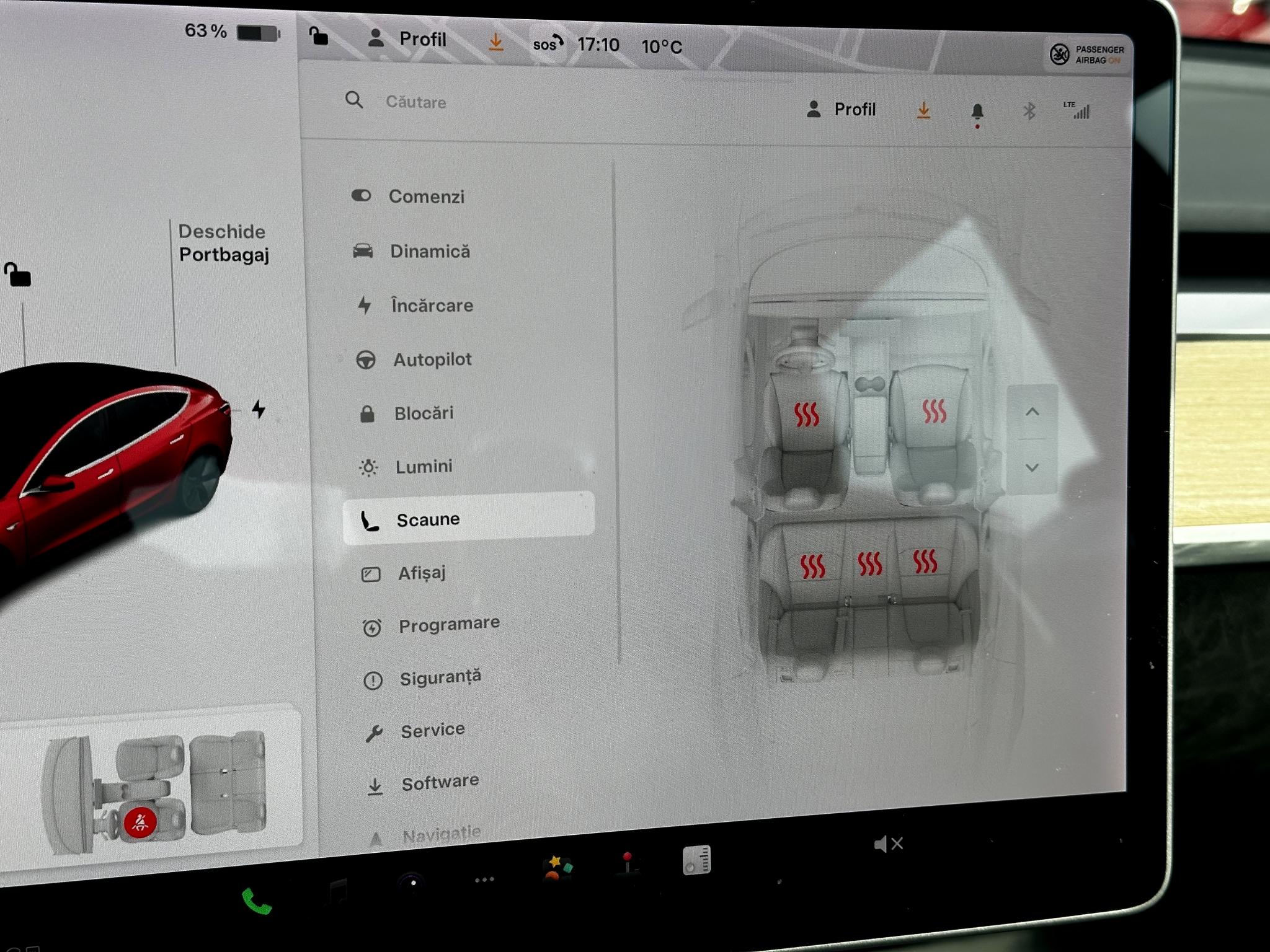Open the Blocări locks menu

point(407,413)
